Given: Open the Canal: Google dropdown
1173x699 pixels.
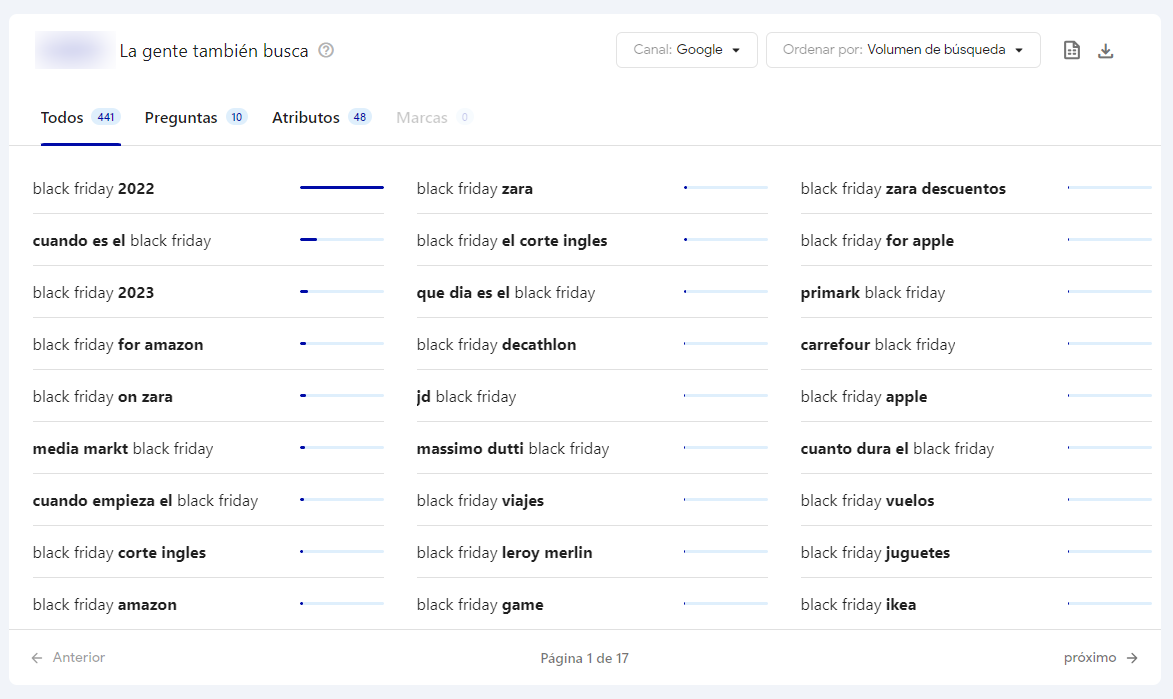Looking at the screenshot, I should coord(687,50).
